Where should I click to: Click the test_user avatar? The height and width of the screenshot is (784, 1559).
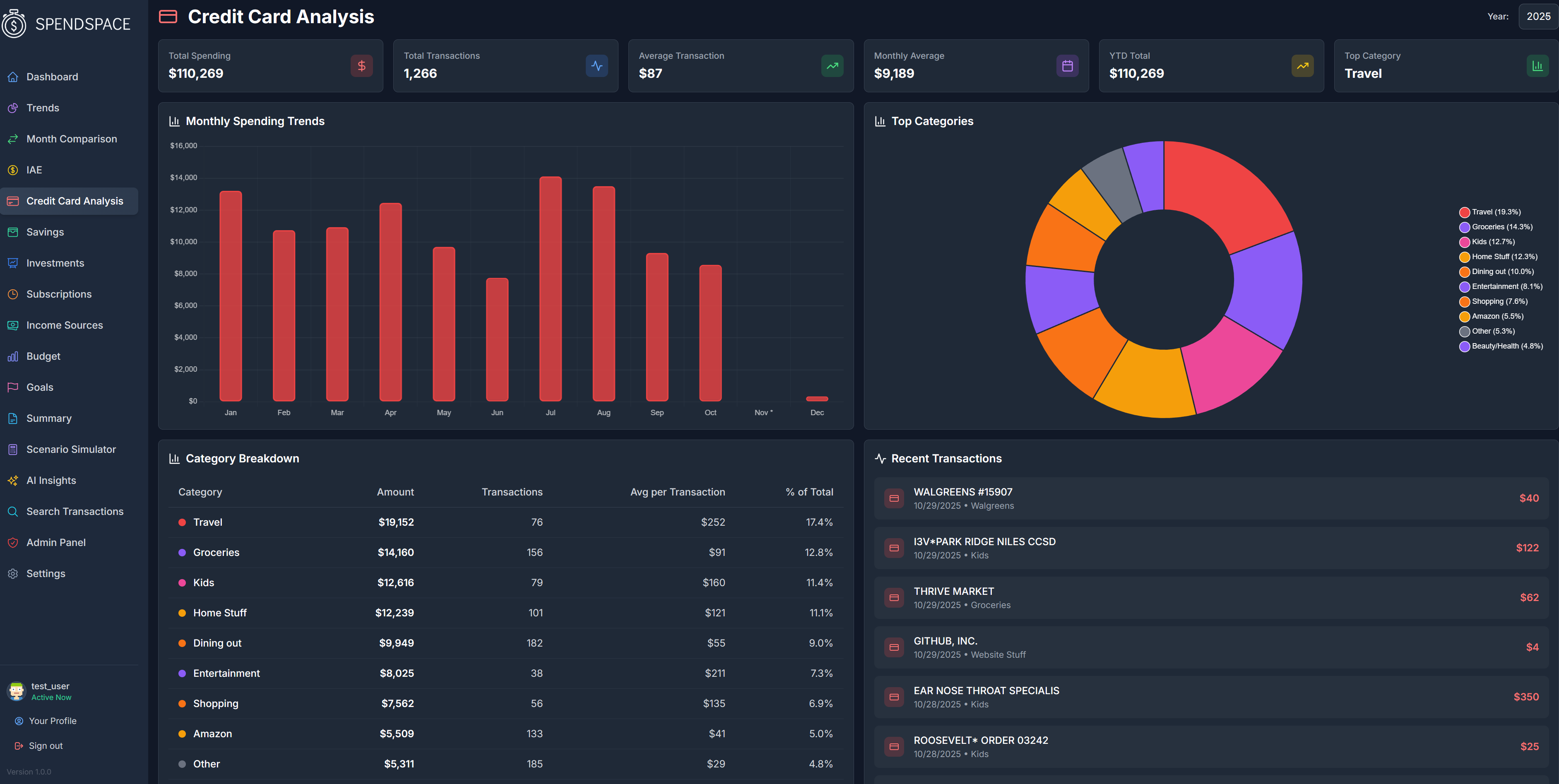[16, 691]
